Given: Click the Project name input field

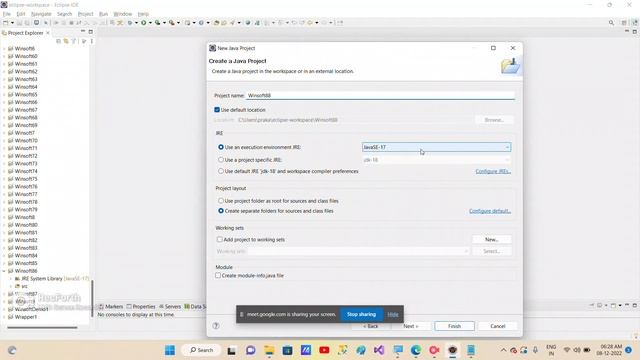Looking at the screenshot, I should (x=380, y=95).
